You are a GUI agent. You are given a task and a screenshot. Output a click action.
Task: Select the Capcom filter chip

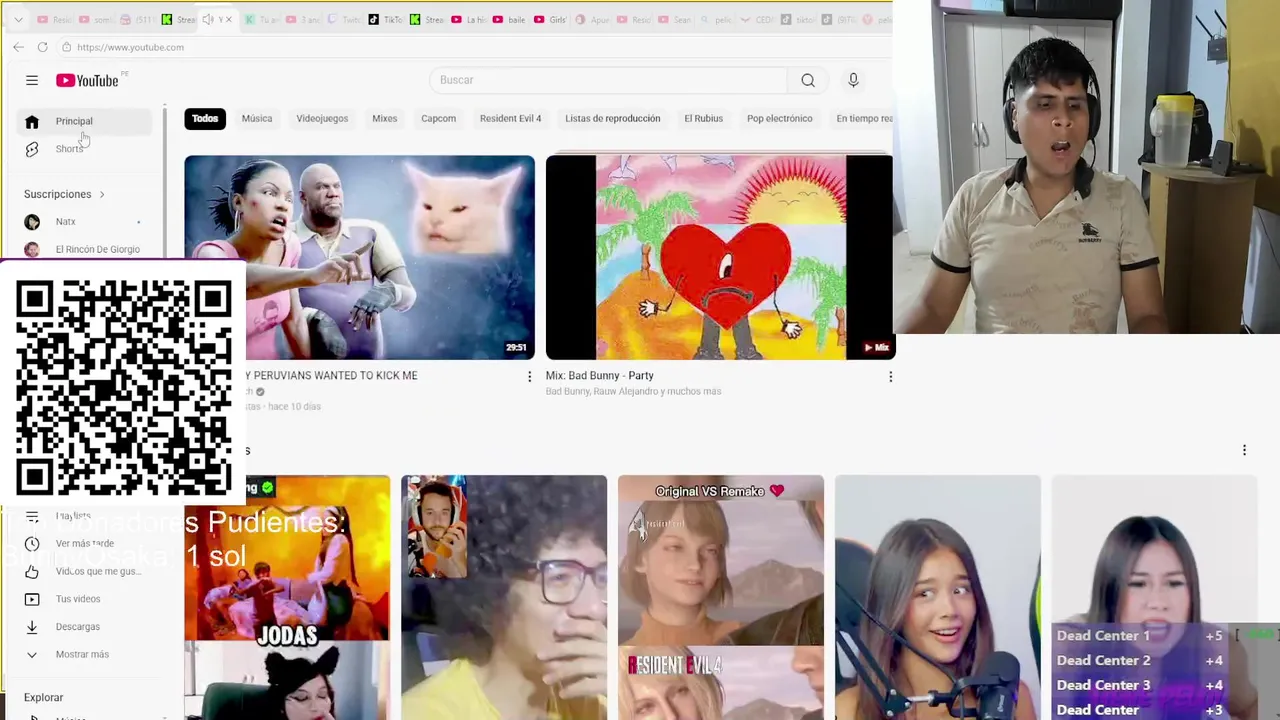click(438, 118)
